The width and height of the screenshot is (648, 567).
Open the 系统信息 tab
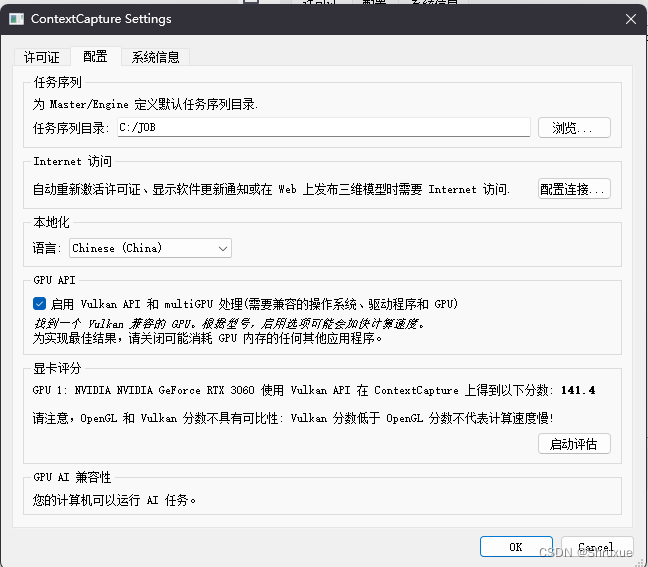(x=155, y=57)
